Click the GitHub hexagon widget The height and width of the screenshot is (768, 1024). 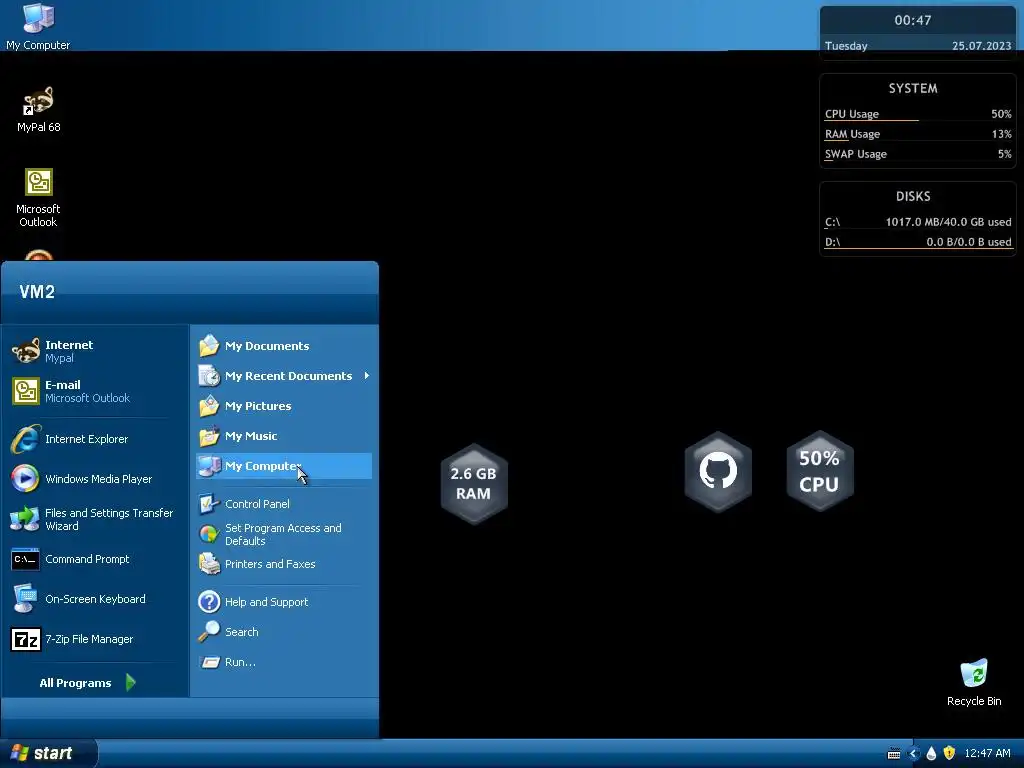[x=718, y=471]
